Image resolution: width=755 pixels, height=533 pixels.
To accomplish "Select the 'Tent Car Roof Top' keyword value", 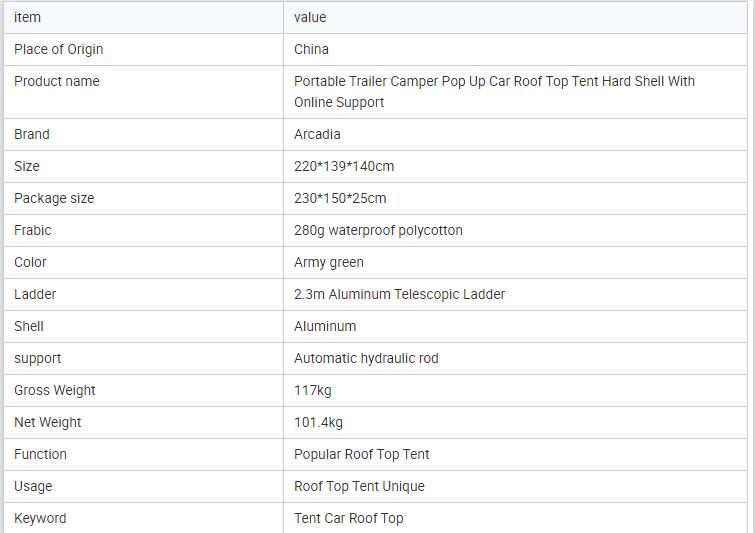I will (x=349, y=518).
